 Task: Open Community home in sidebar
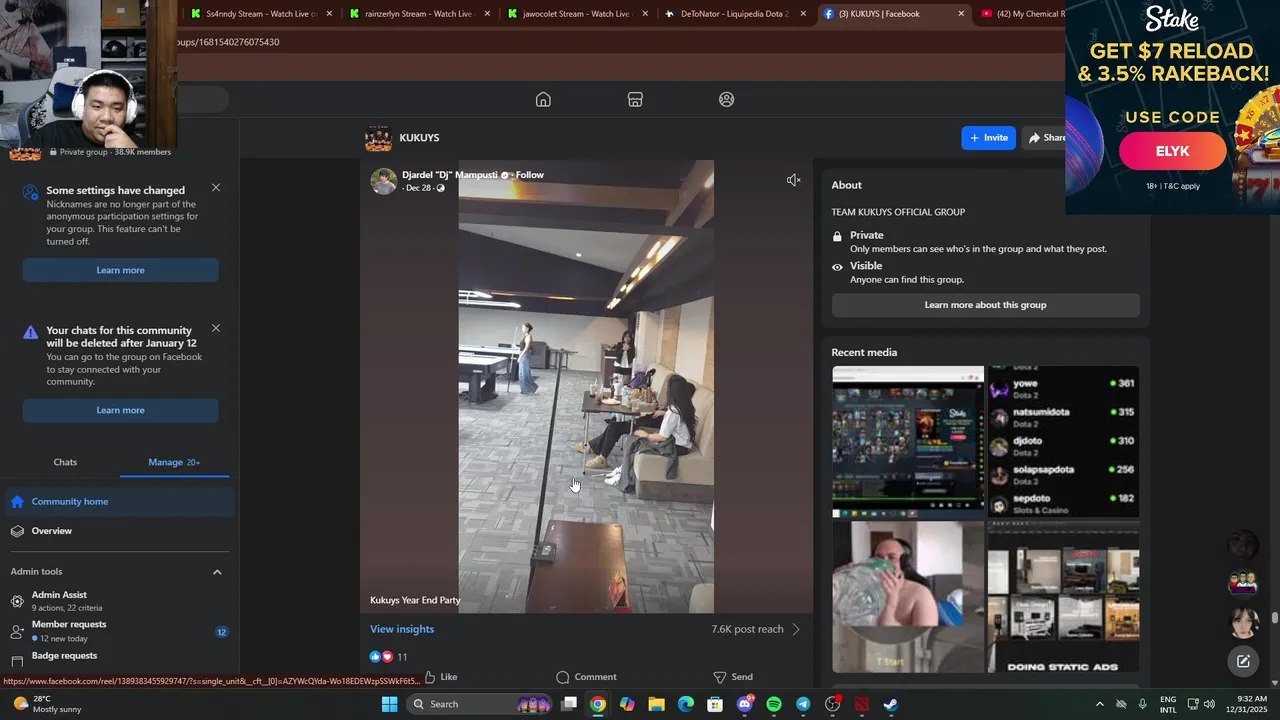point(118,502)
